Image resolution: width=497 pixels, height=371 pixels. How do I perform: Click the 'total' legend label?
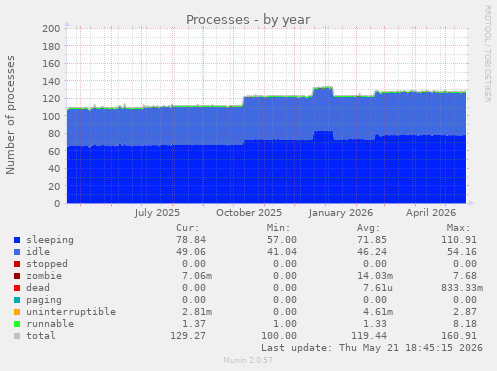point(41,336)
